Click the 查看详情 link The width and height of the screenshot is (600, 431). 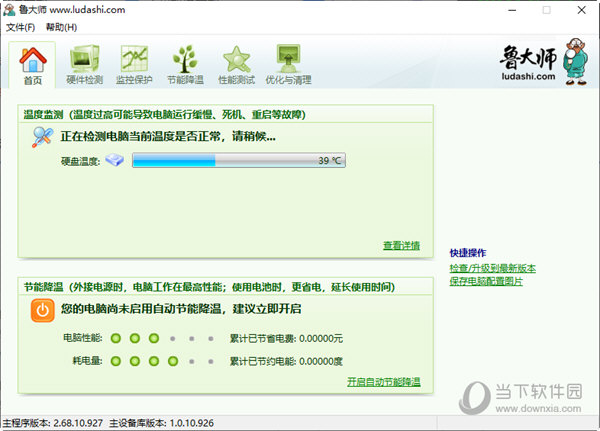(x=401, y=246)
